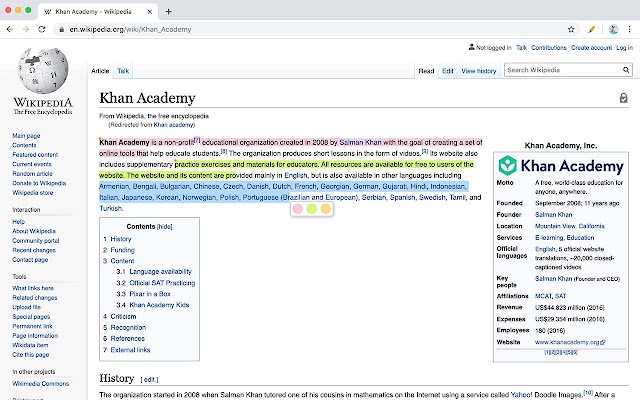Open the View history tab

tap(479, 71)
